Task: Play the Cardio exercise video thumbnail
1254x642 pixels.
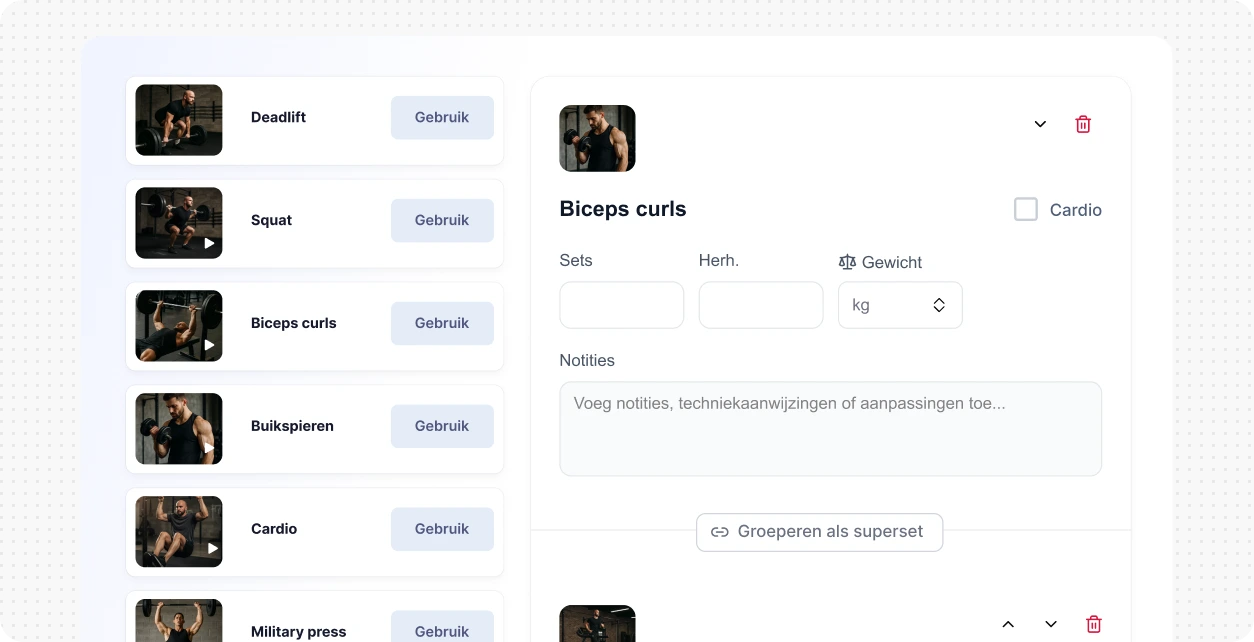Action: [x=179, y=531]
